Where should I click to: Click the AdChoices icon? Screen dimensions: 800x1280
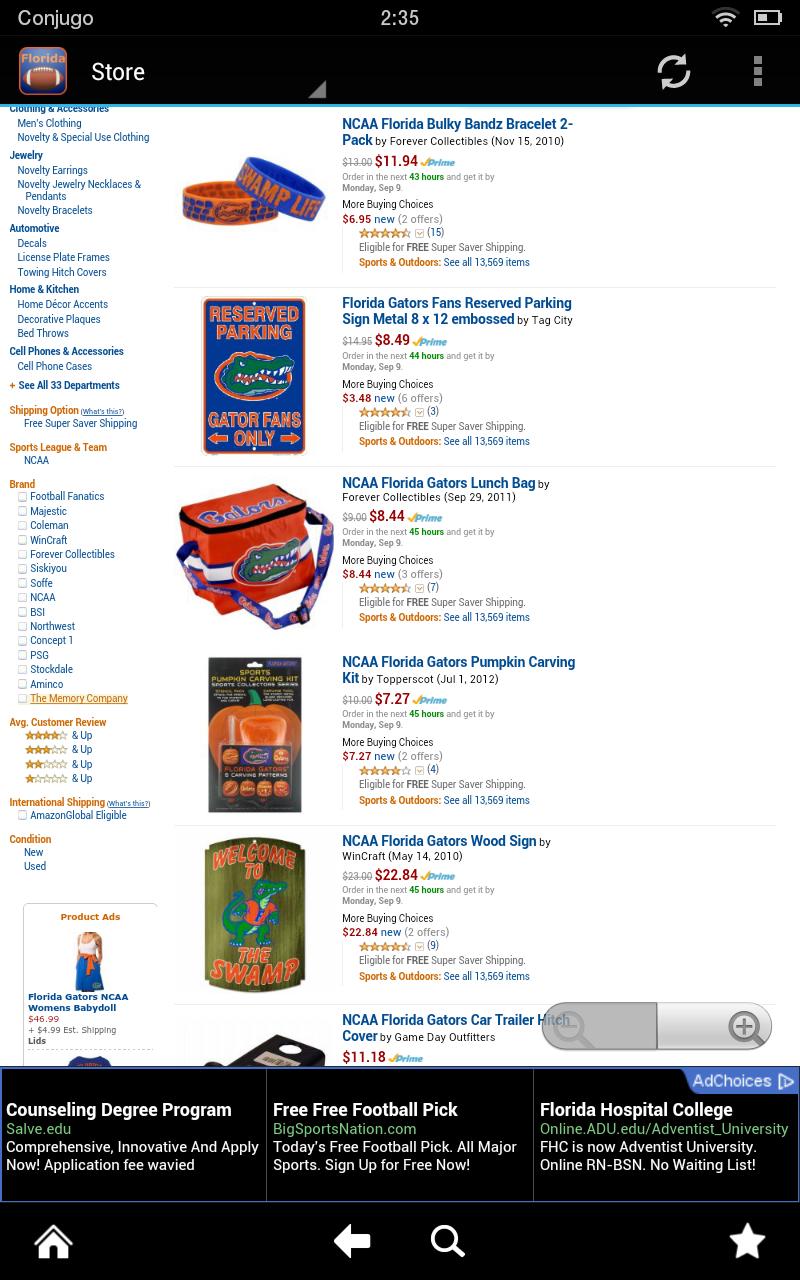click(x=786, y=1081)
